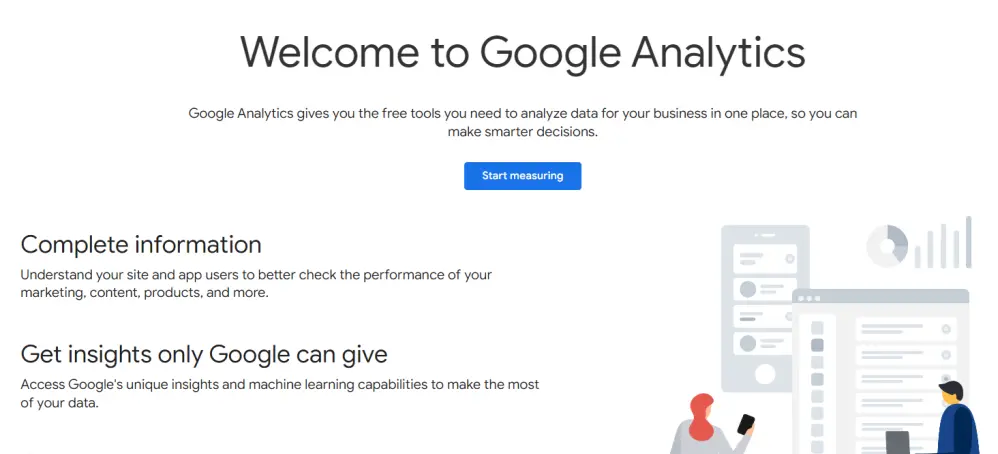Click the grey laptop in the illustration

(x=897, y=443)
